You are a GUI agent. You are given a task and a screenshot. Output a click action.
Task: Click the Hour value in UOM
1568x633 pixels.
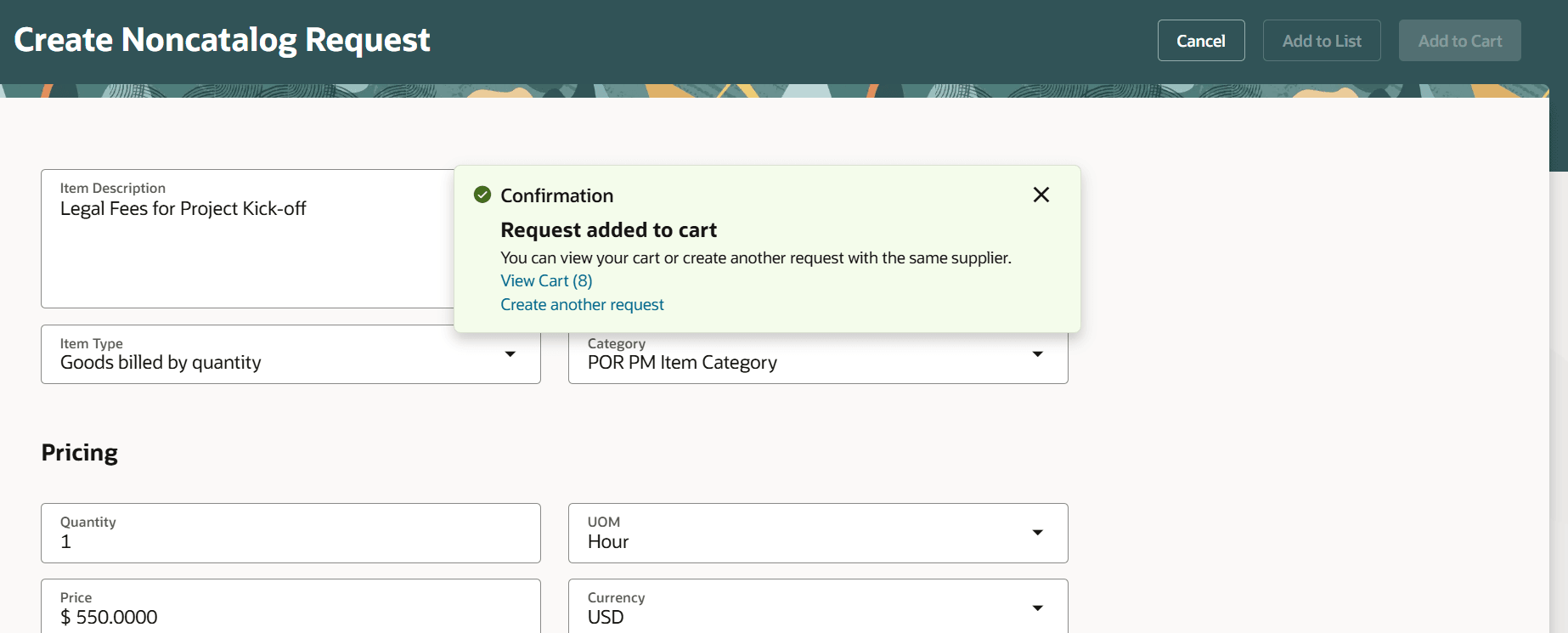click(x=608, y=542)
